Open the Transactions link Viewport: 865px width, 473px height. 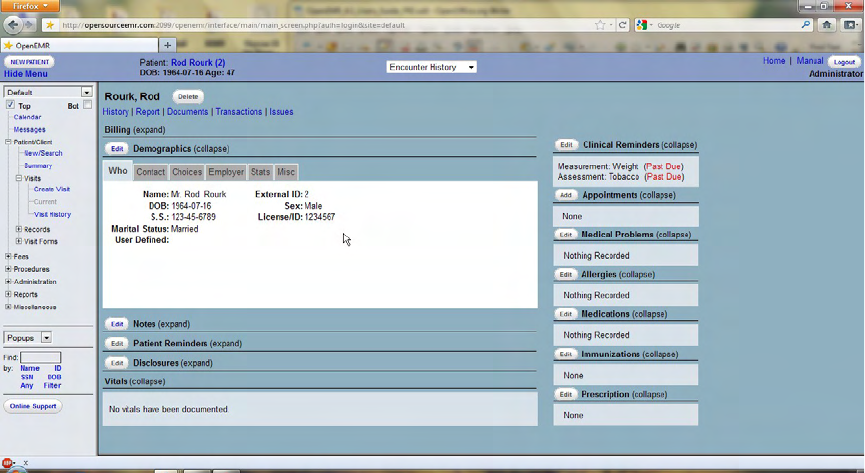click(239, 111)
